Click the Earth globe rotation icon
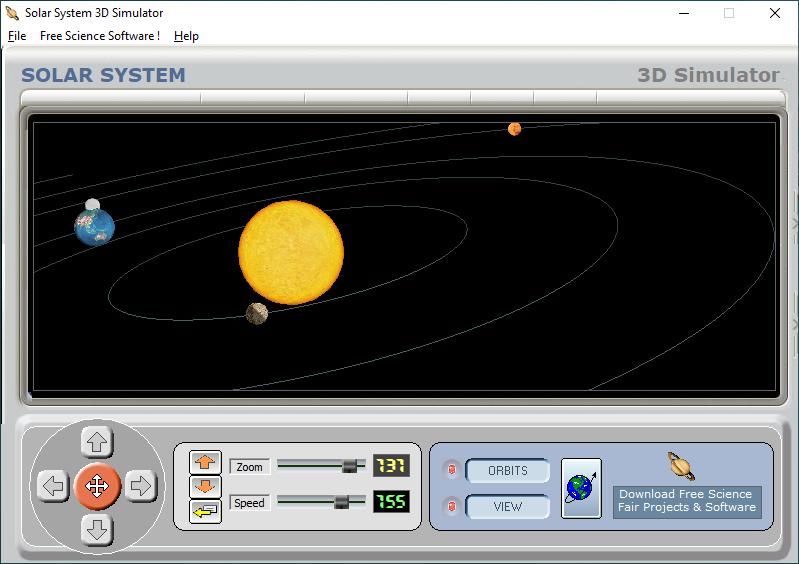Viewport: 799px width, 564px height. pyautogui.click(x=581, y=488)
